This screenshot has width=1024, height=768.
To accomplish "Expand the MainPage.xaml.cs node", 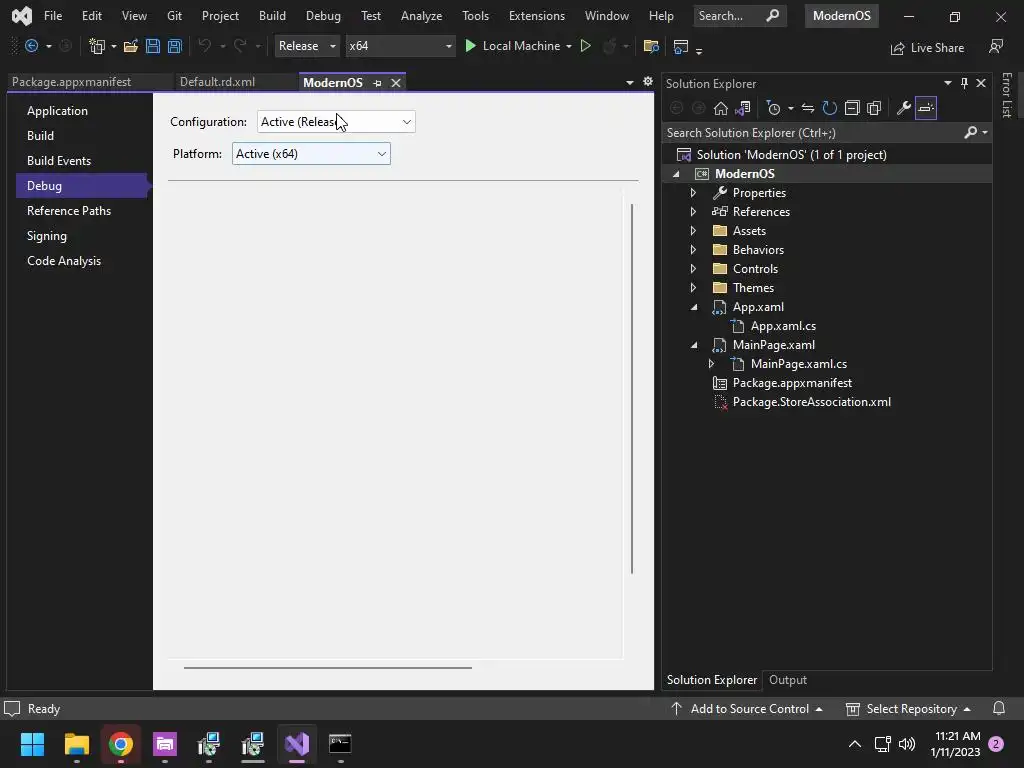I will click(x=711, y=364).
